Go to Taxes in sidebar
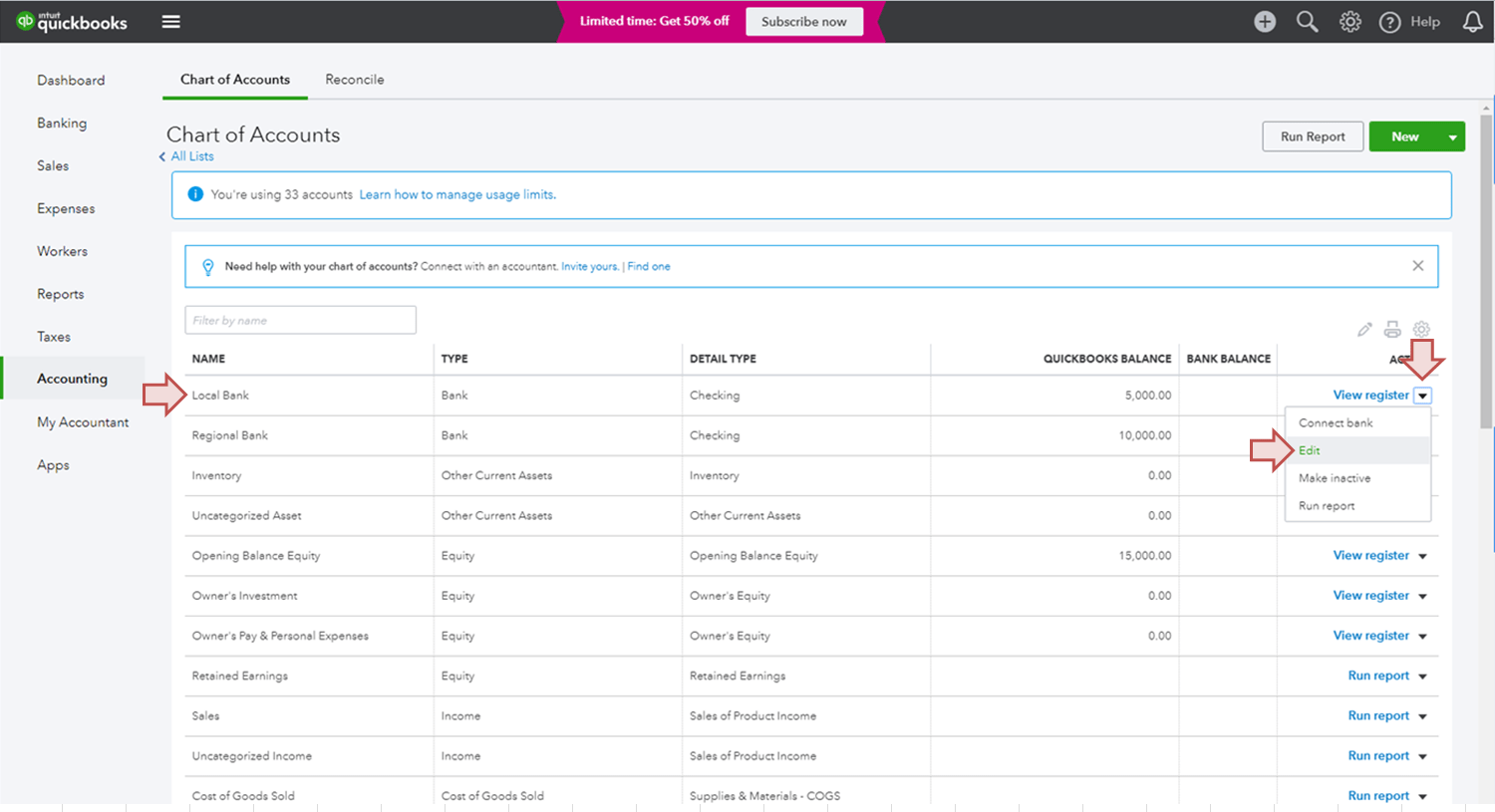Screen dimensions: 1495x812 [54, 337]
